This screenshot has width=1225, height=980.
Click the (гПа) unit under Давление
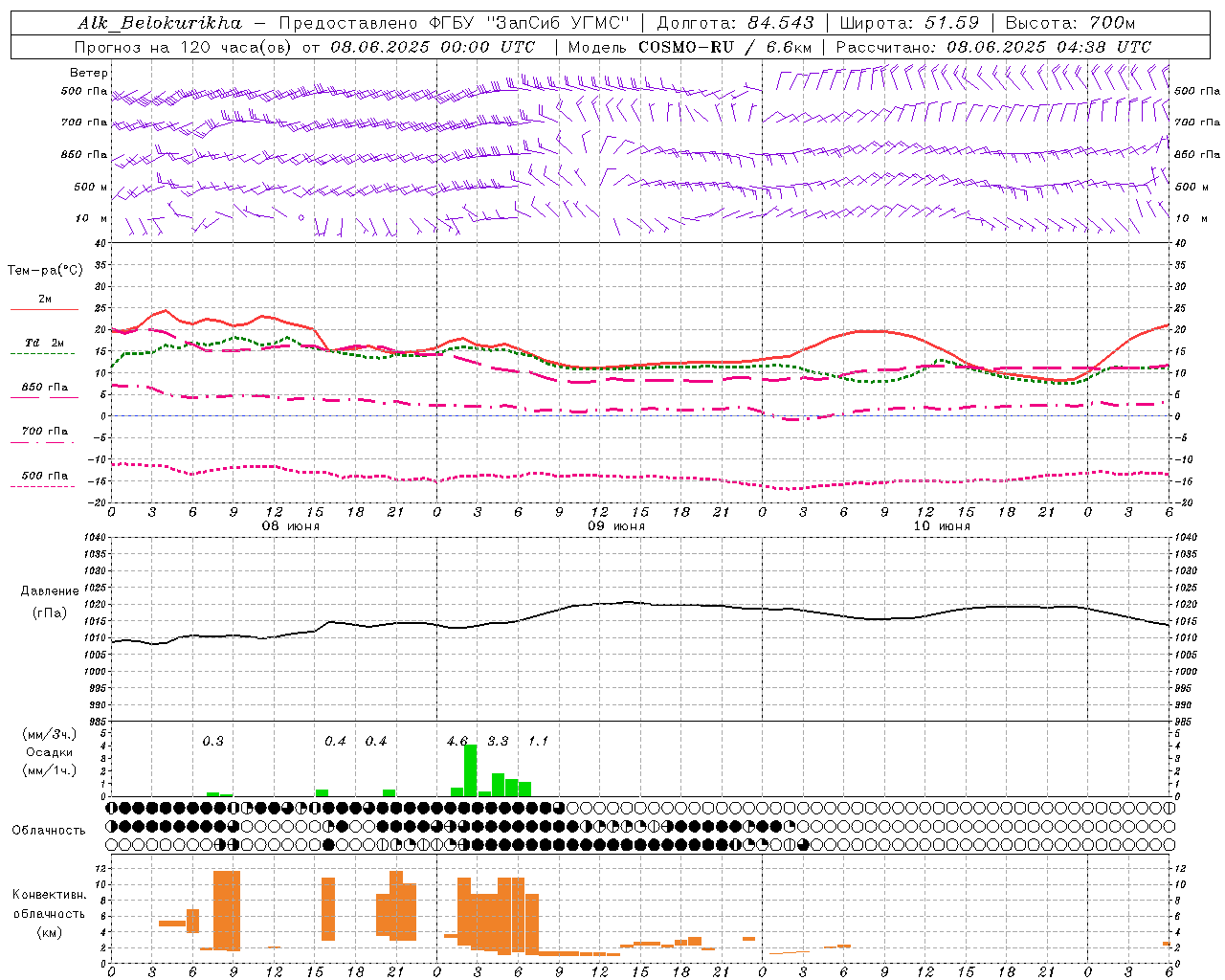(50, 612)
